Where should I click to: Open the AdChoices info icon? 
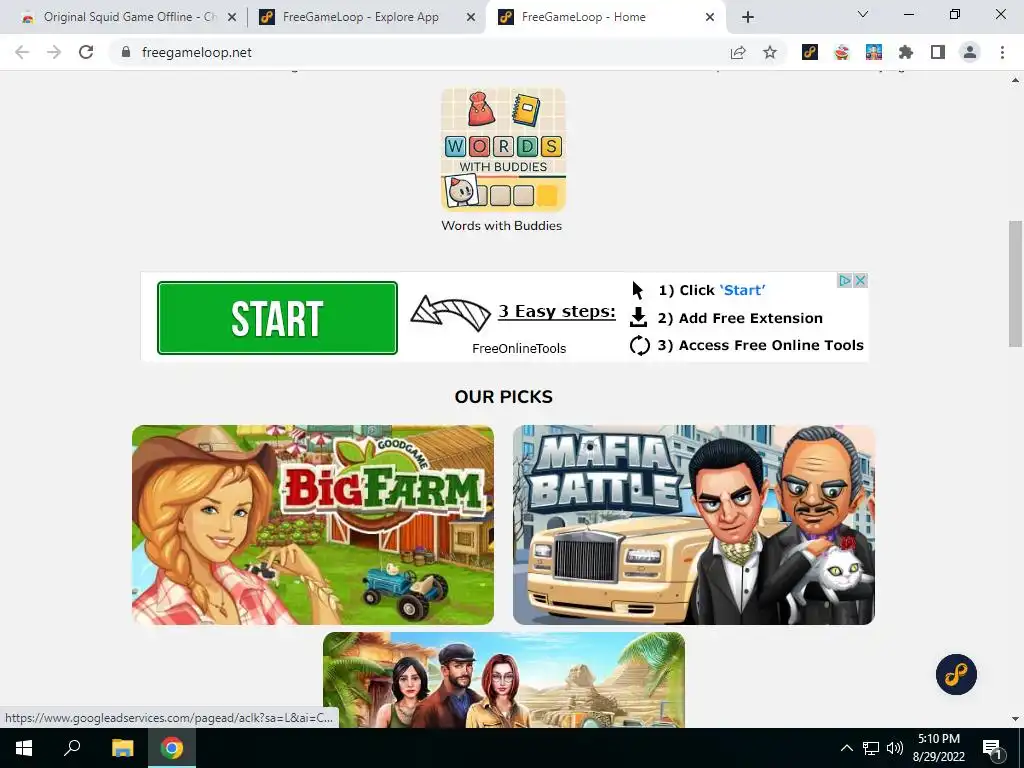click(x=845, y=280)
